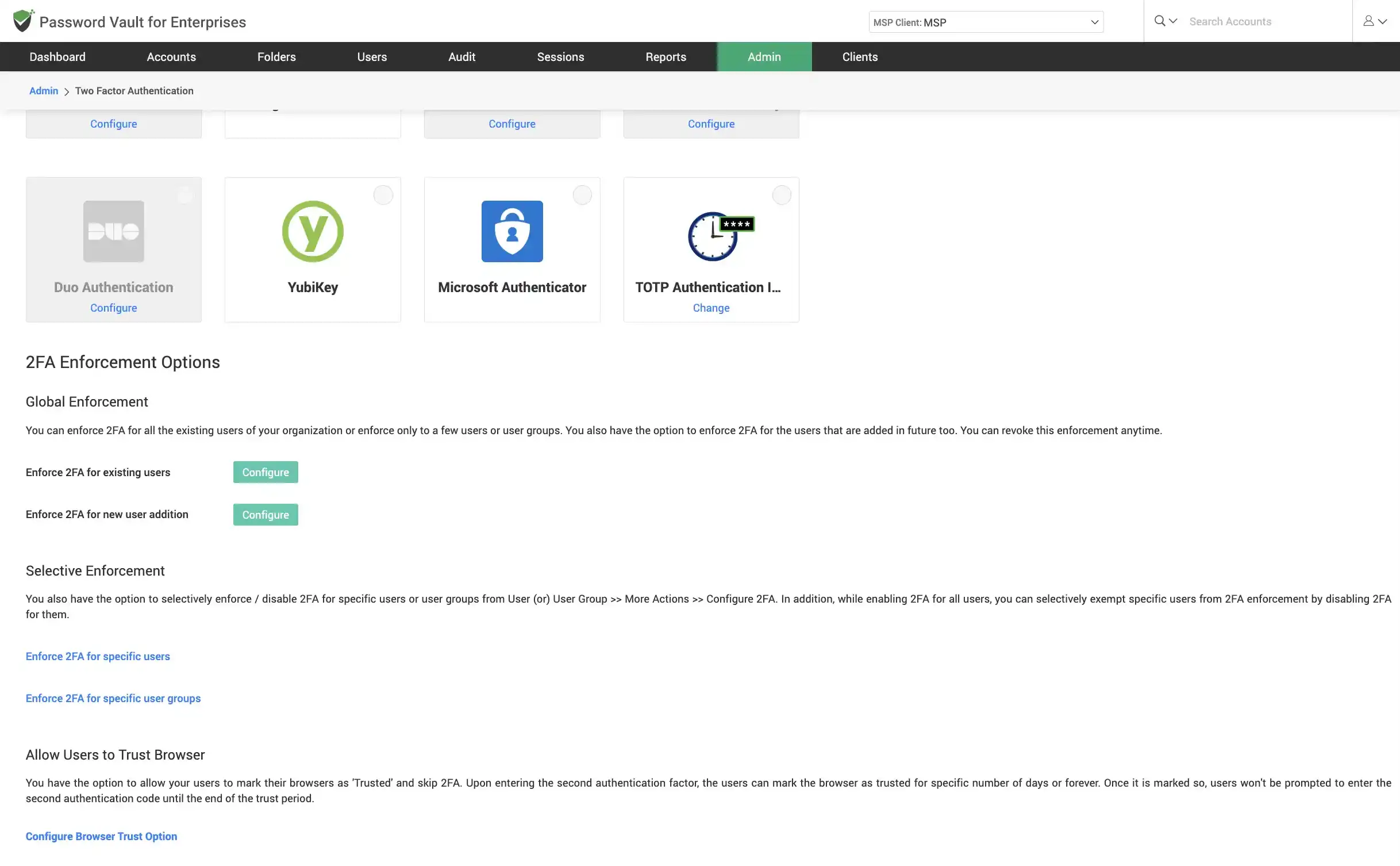Click the Duo Authentication logo icon
The image size is (1400, 866).
click(x=114, y=231)
